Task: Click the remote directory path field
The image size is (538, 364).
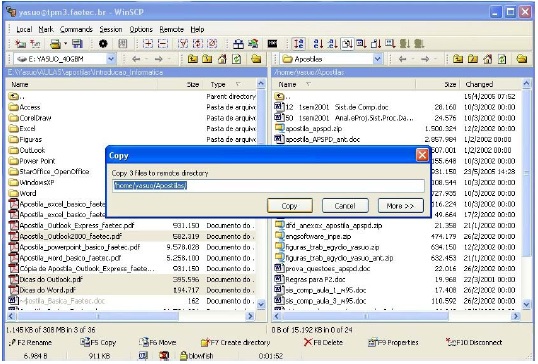Action: click(269, 186)
